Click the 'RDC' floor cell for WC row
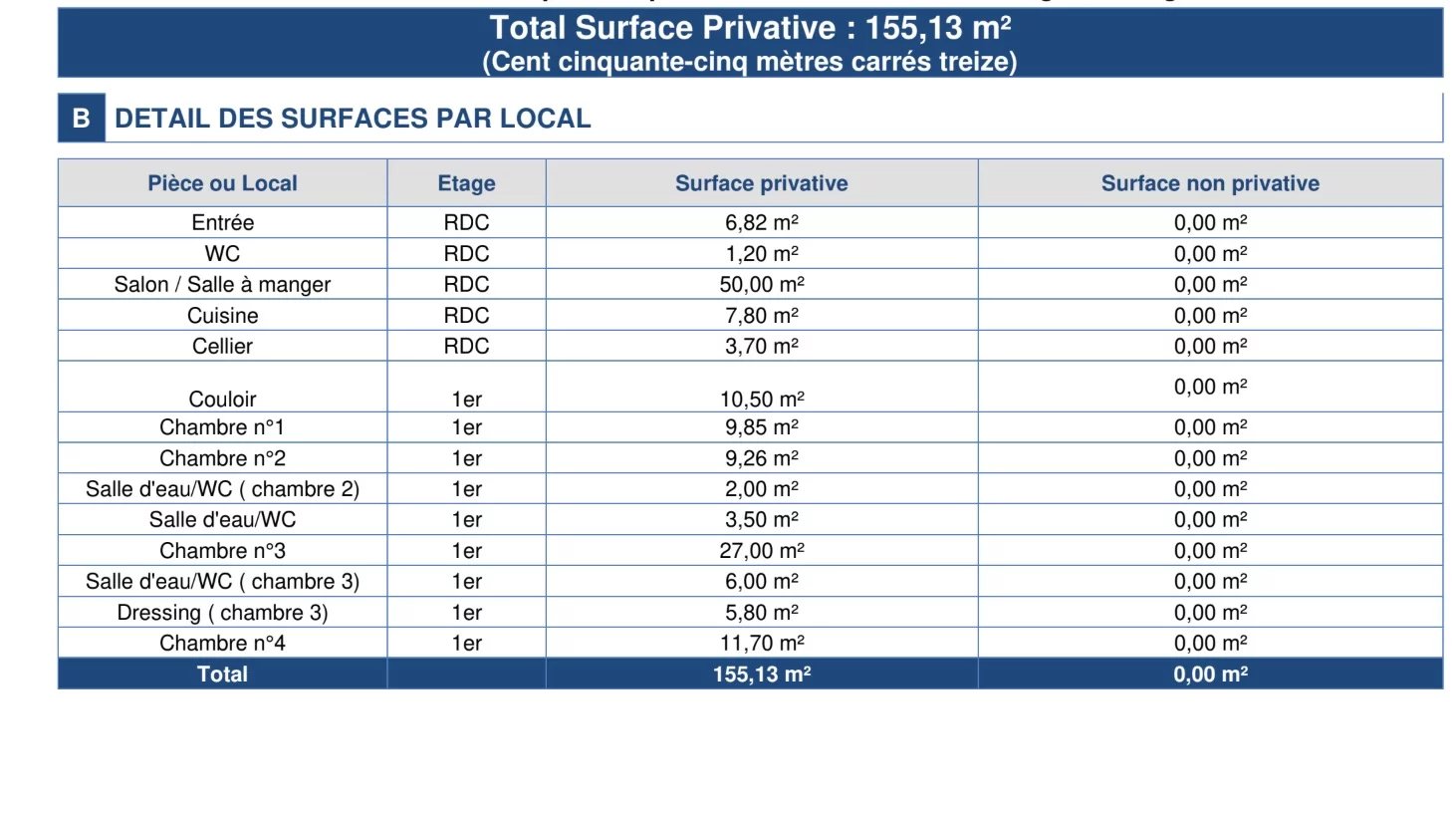 coord(466,254)
